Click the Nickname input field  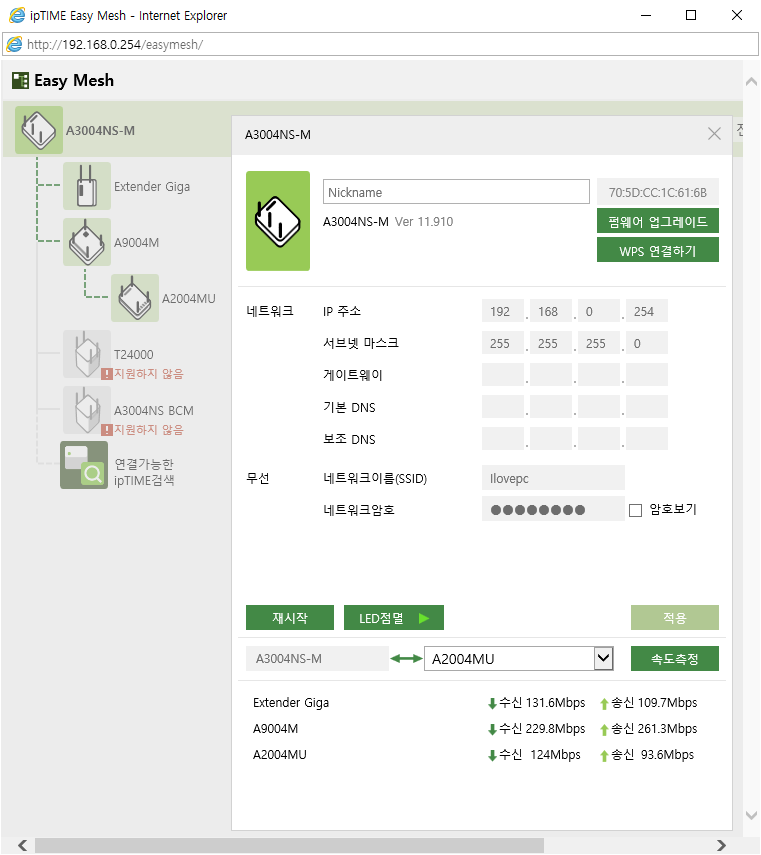[456, 192]
